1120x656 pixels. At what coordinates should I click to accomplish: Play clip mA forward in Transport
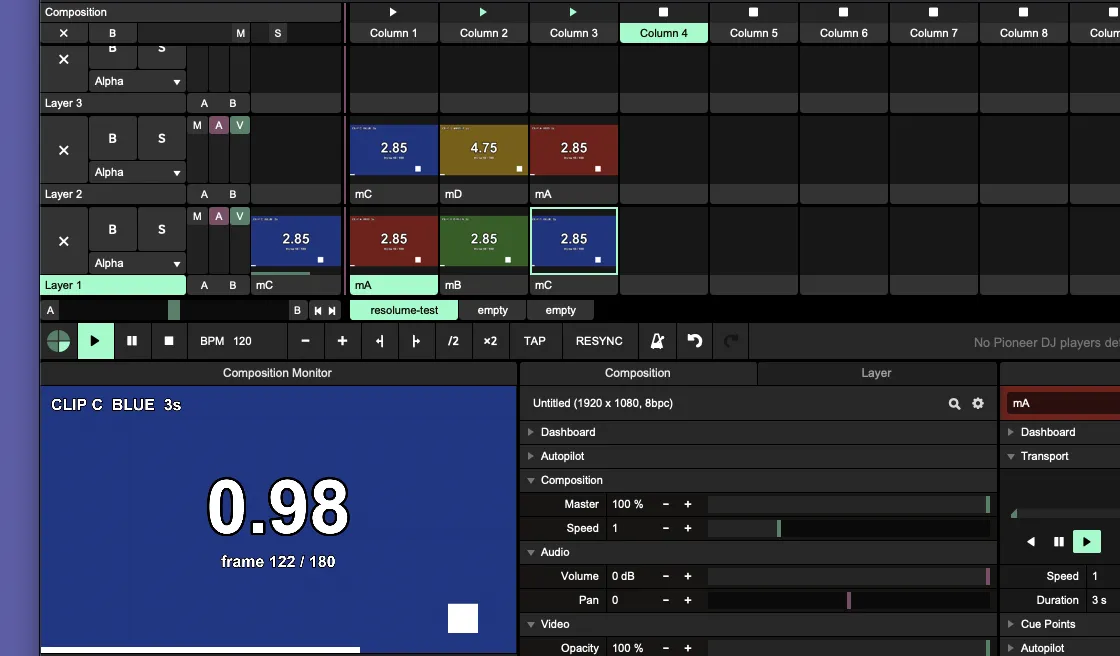tap(1086, 542)
